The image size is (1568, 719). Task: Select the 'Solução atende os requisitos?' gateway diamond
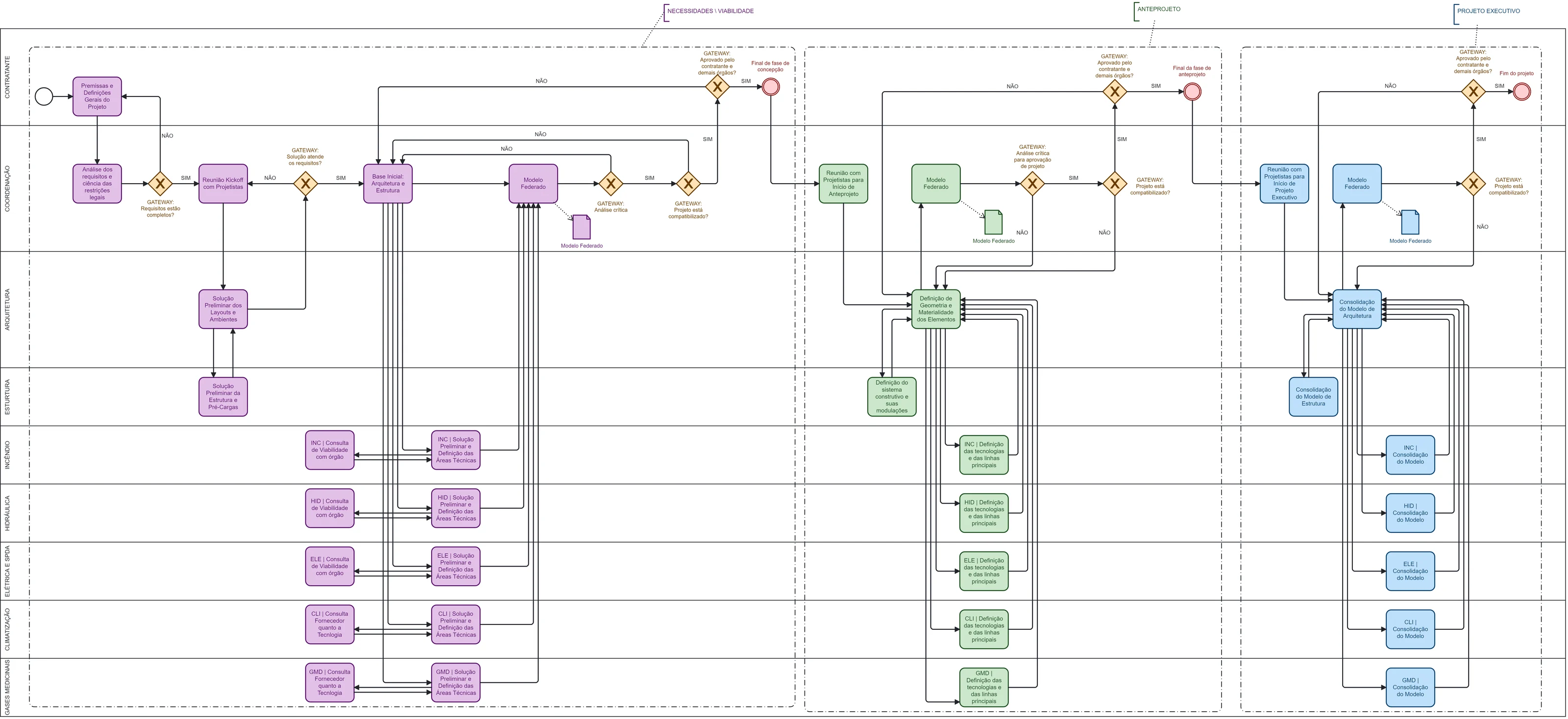[x=306, y=184]
